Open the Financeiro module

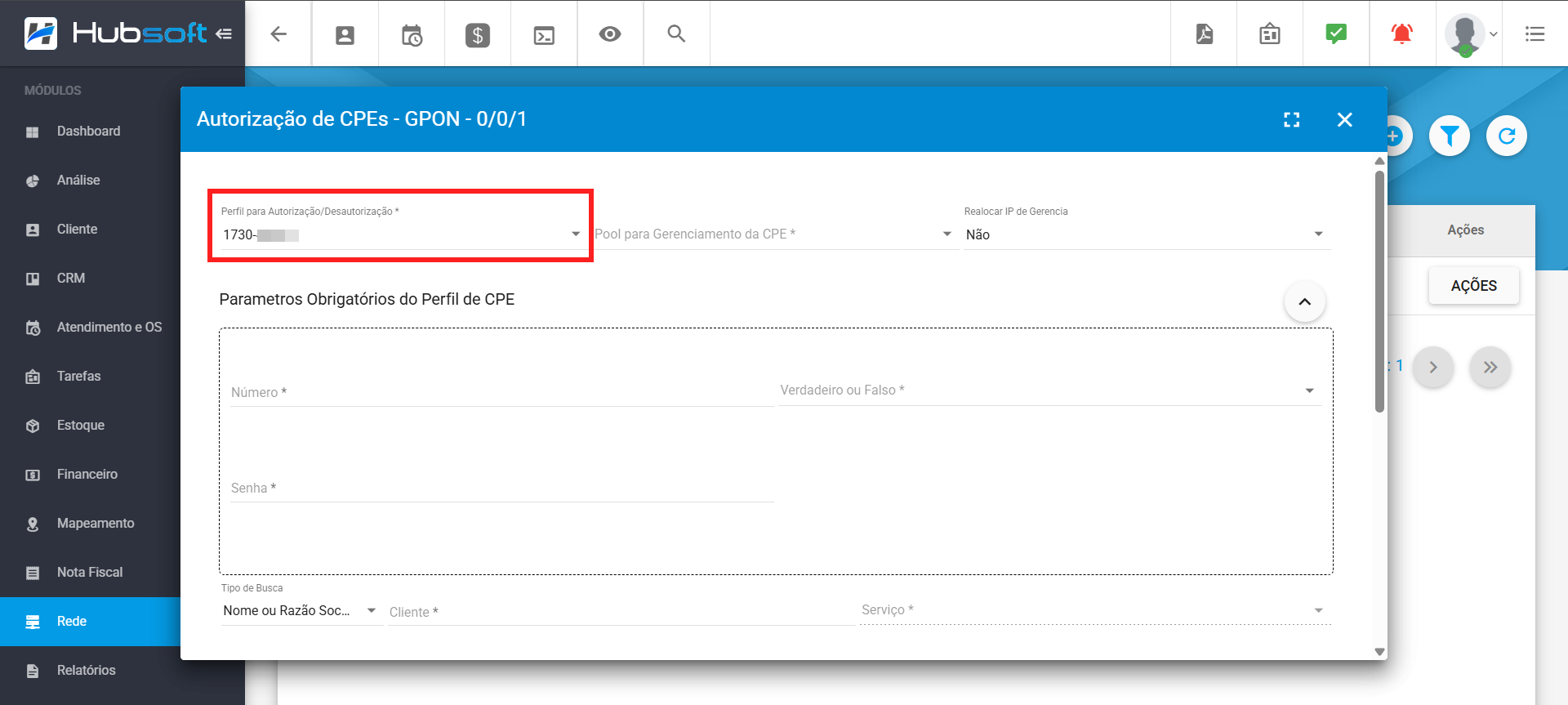(x=90, y=475)
